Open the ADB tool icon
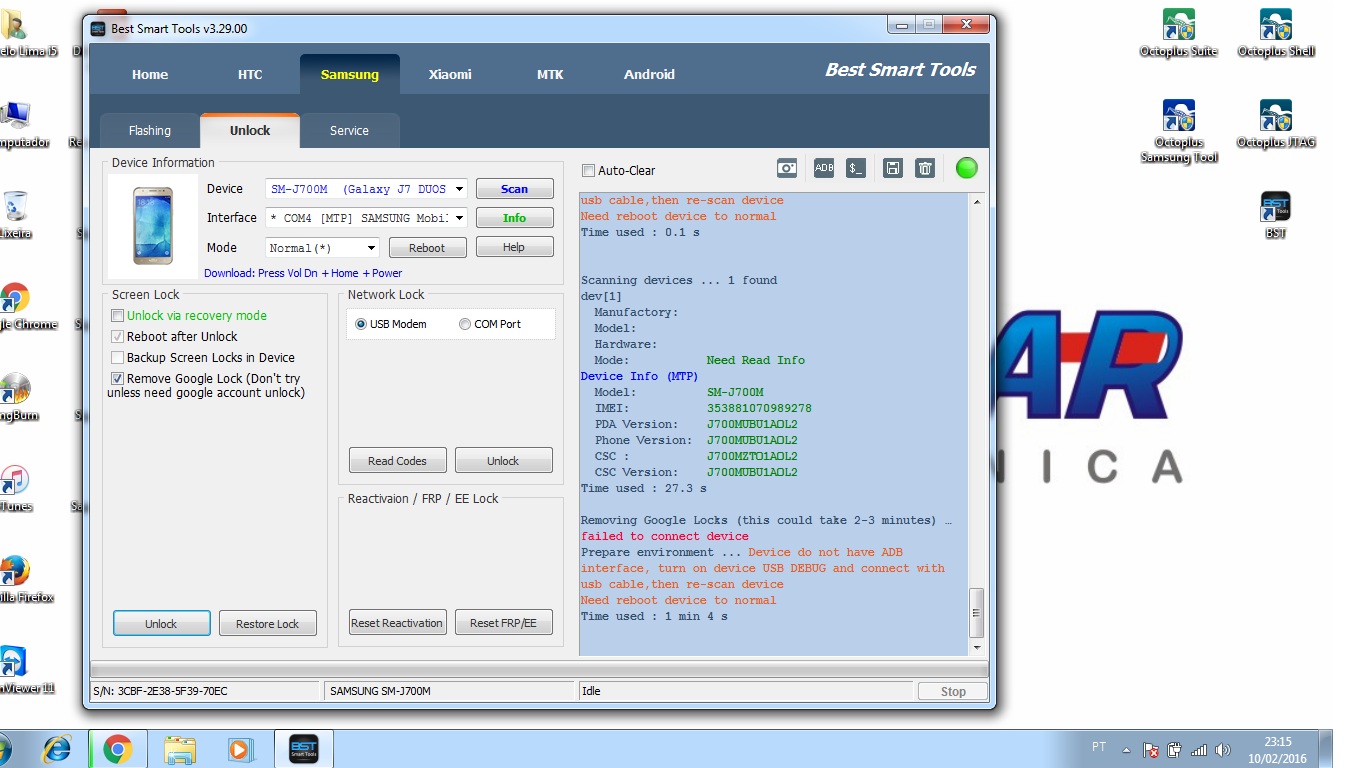Viewport: 1366px width, 768px height. [823, 169]
